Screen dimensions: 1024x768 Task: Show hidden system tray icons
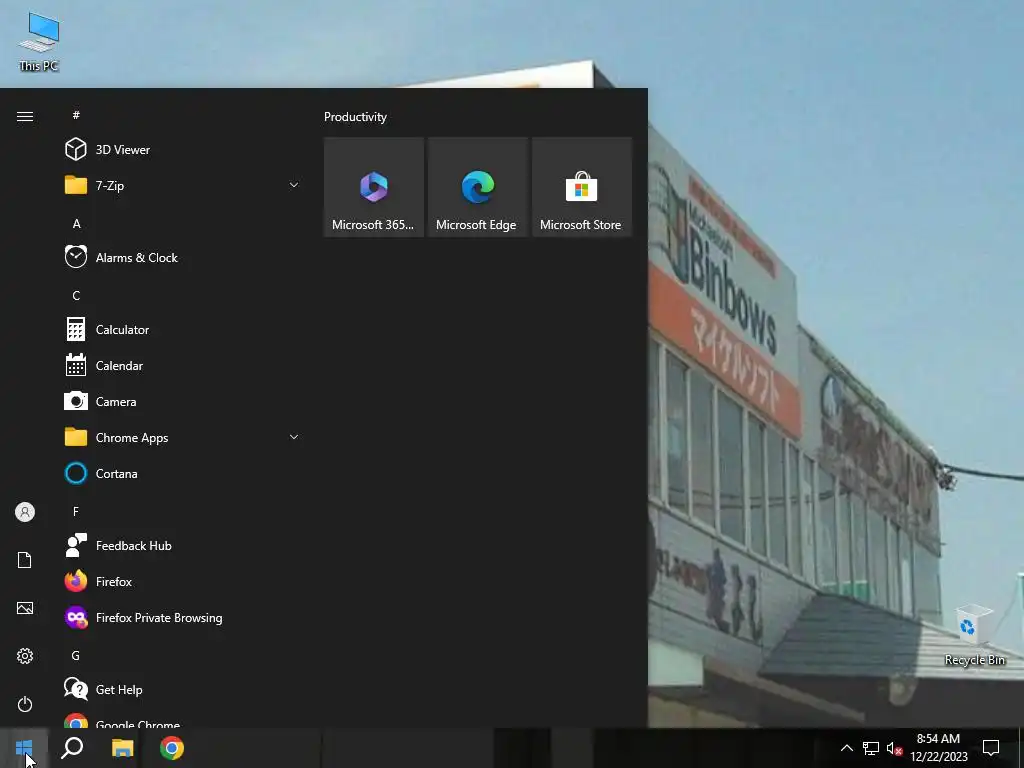pyautogui.click(x=846, y=748)
